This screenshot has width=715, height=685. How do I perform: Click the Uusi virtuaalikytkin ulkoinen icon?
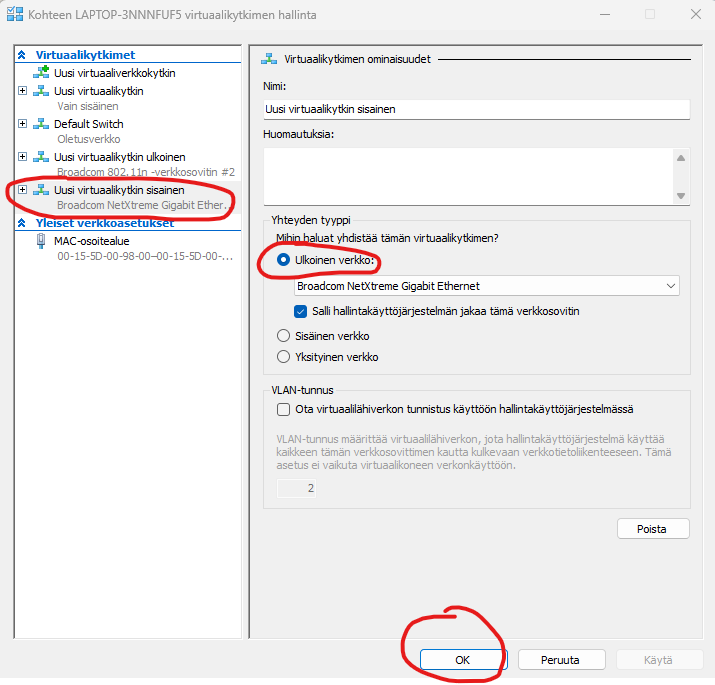[41, 157]
